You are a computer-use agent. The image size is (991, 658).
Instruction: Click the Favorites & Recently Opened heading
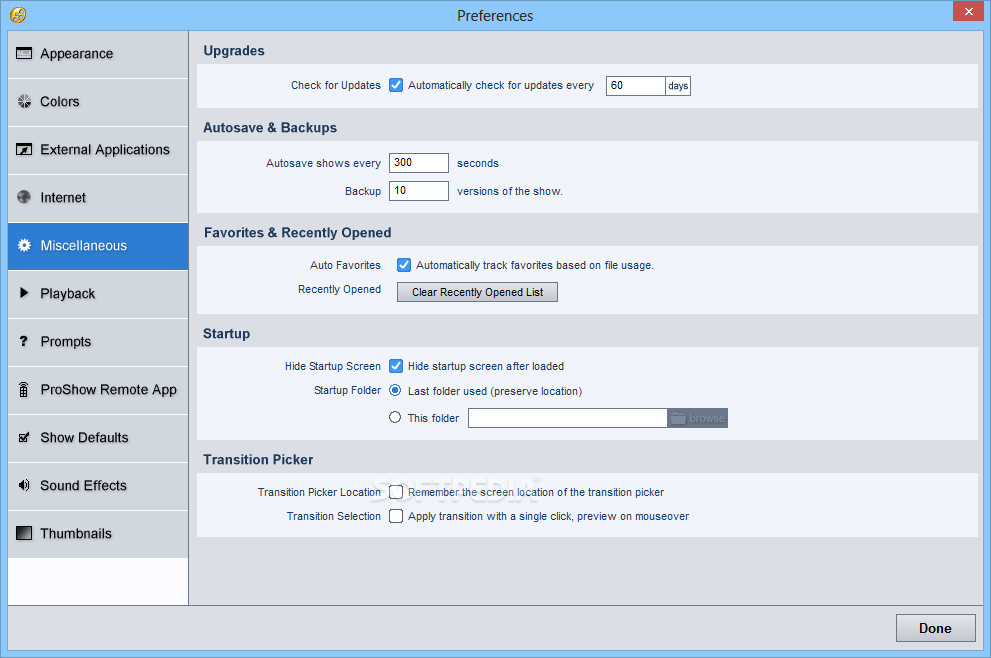298,233
